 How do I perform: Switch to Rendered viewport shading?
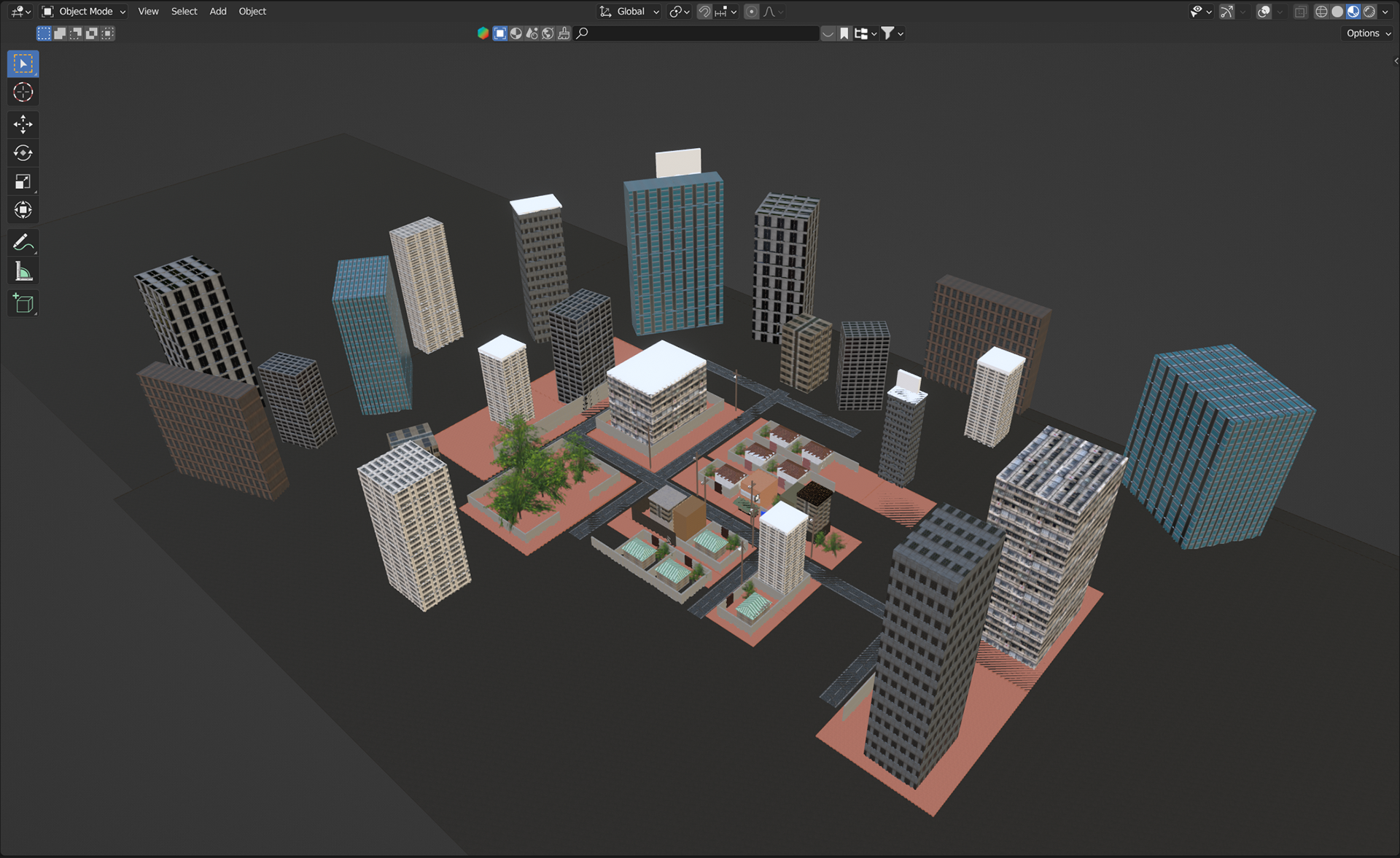(1369, 12)
